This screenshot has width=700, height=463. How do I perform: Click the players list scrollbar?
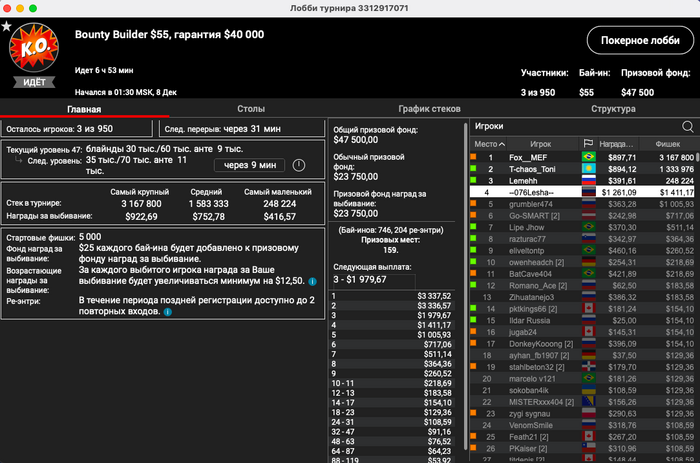click(697, 157)
